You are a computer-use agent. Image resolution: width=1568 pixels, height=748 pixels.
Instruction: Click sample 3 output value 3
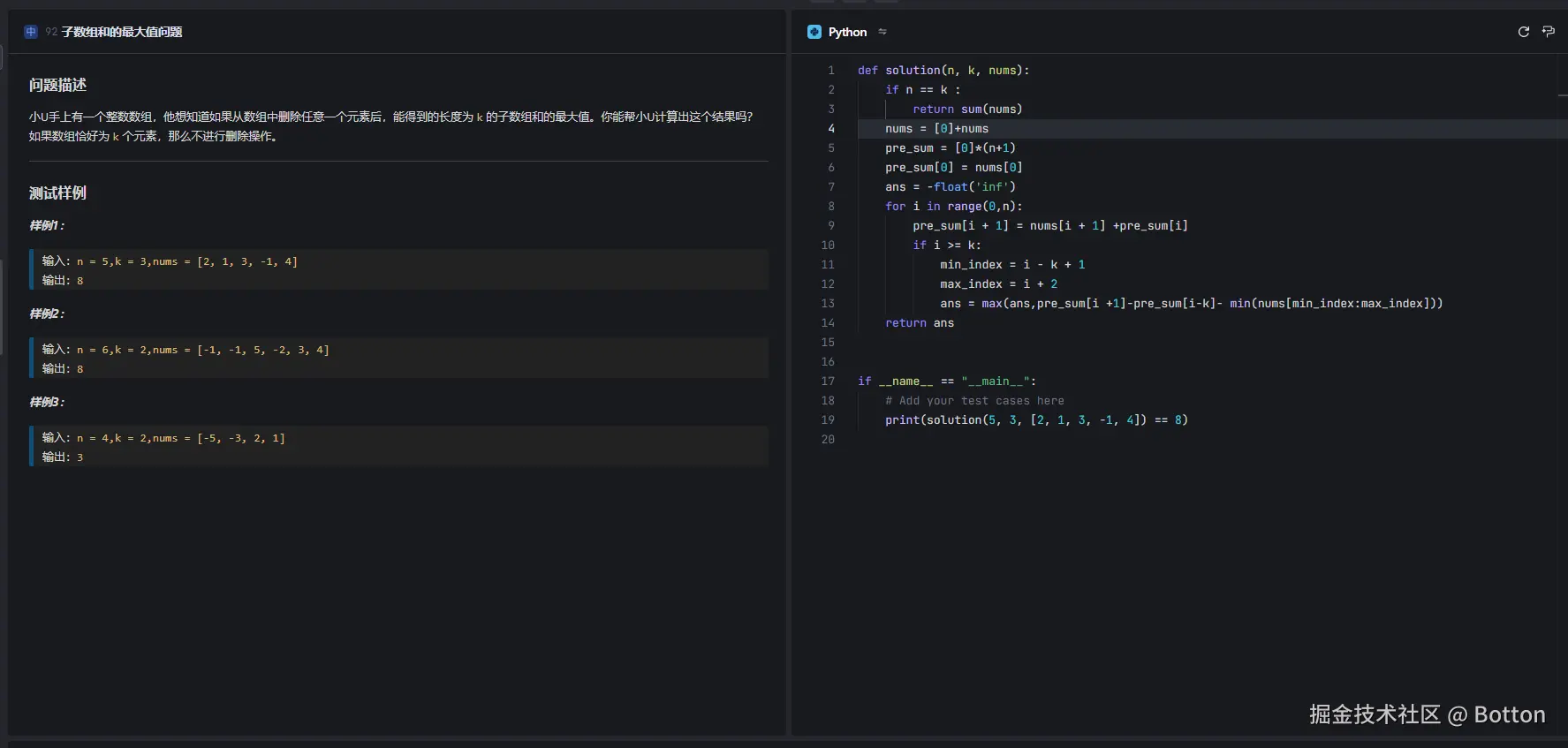coord(80,457)
